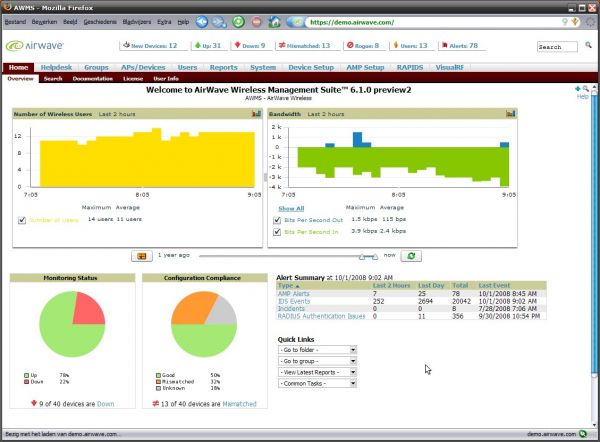Open the Groups tab
The height and width of the screenshot is (442, 600).
[96, 67]
